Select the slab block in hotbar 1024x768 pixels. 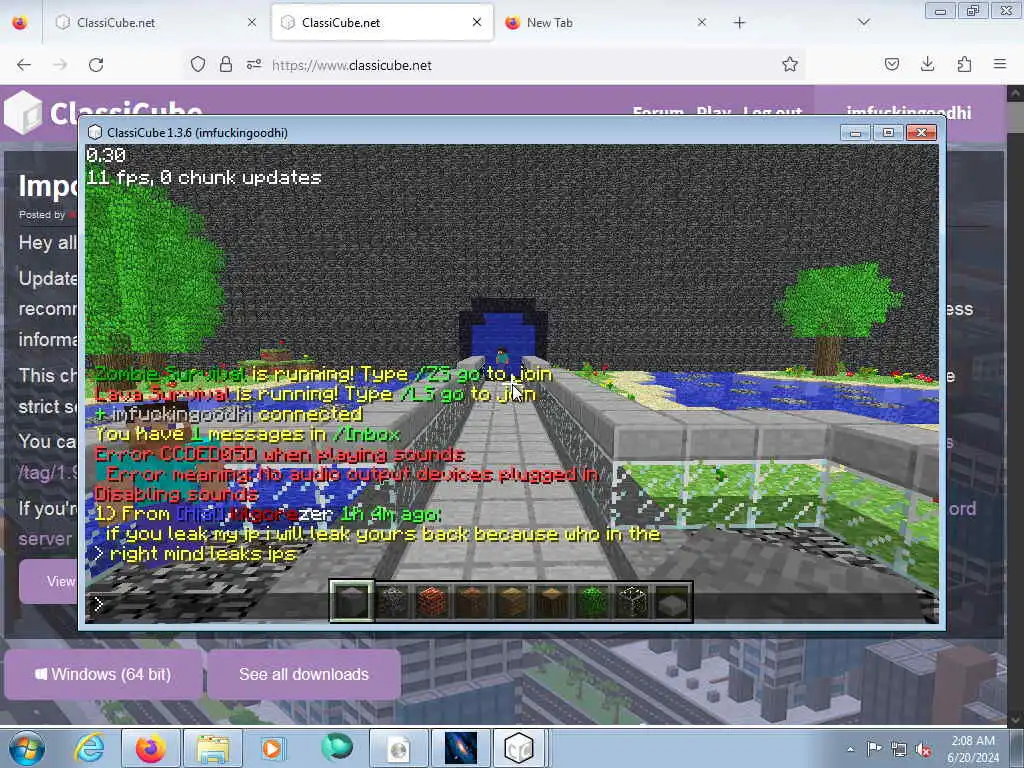(x=673, y=601)
